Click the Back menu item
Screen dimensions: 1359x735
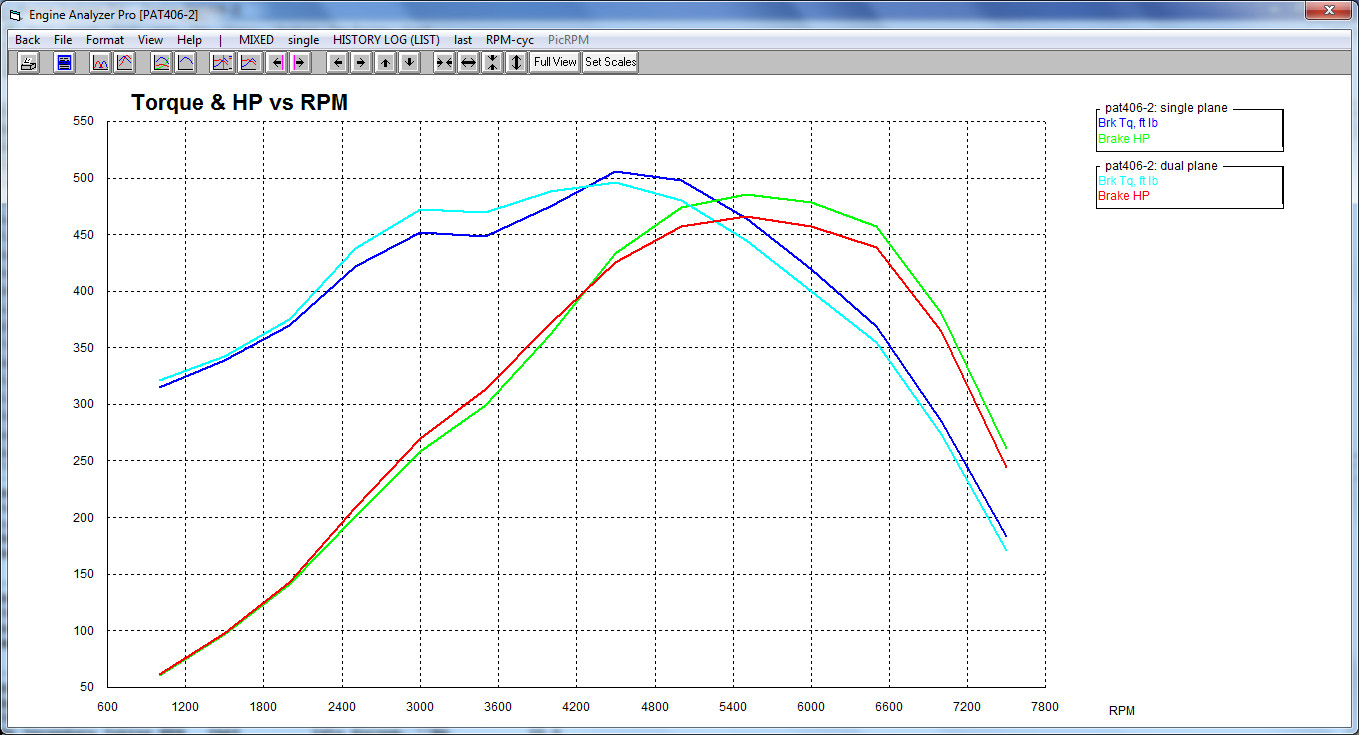[x=28, y=40]
